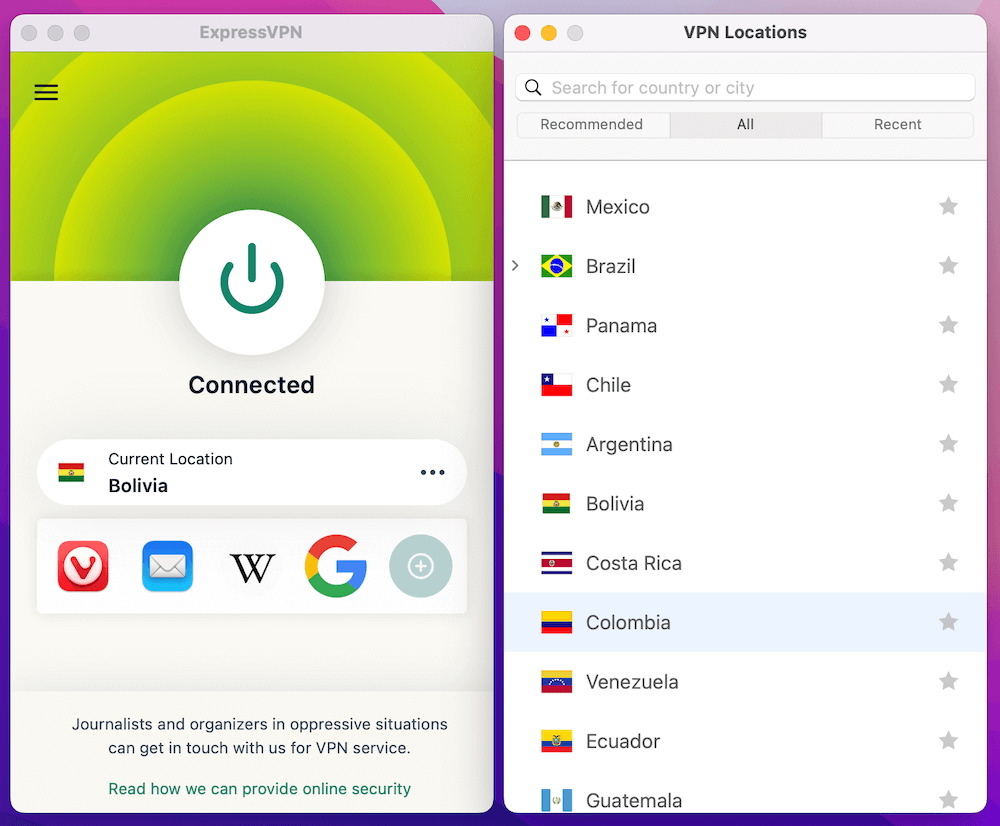Favorite Venezuela with its star
1000x826 pixels.
(x=948, y=681)
